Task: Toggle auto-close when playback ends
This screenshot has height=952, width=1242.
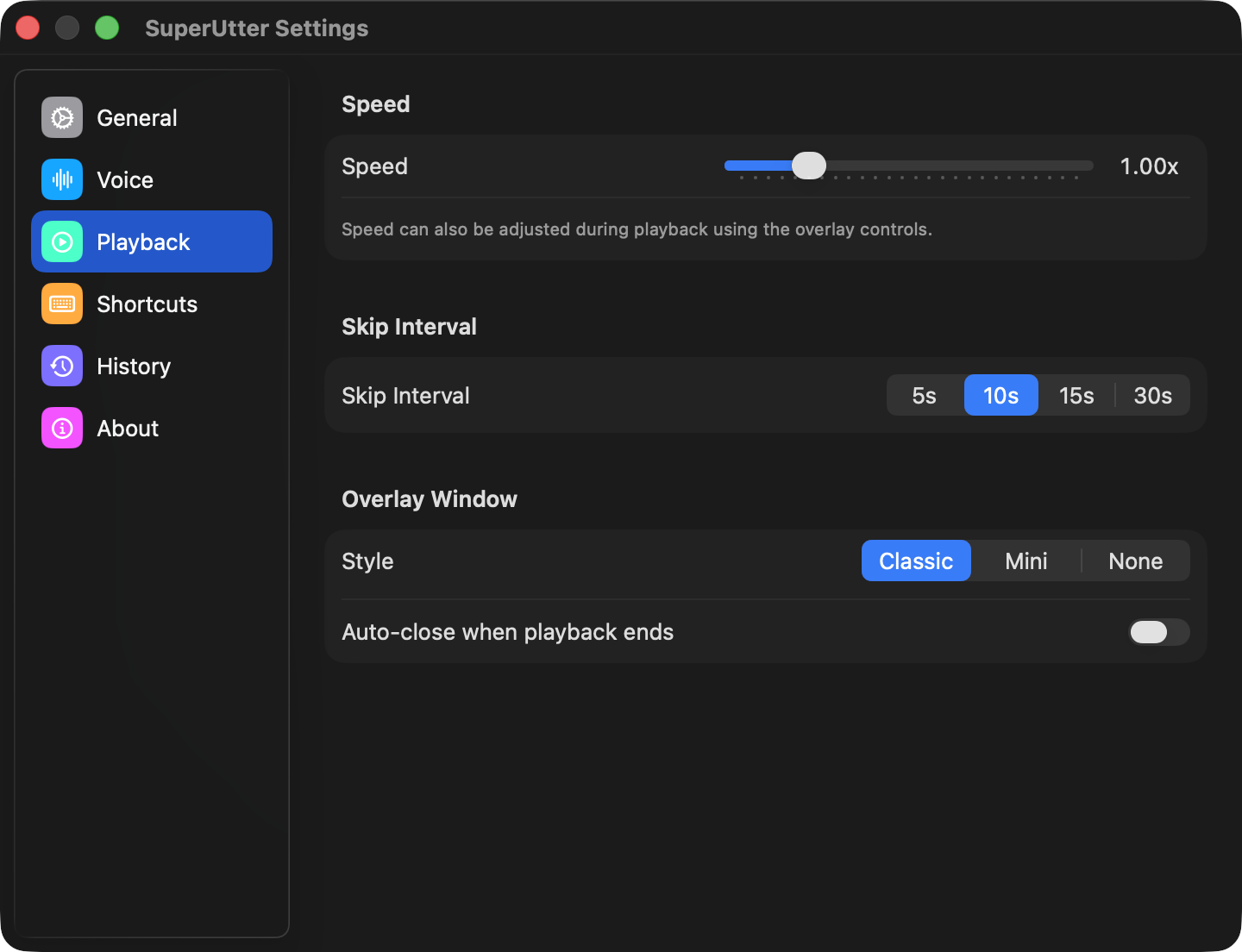Action: click(1159, 632)
